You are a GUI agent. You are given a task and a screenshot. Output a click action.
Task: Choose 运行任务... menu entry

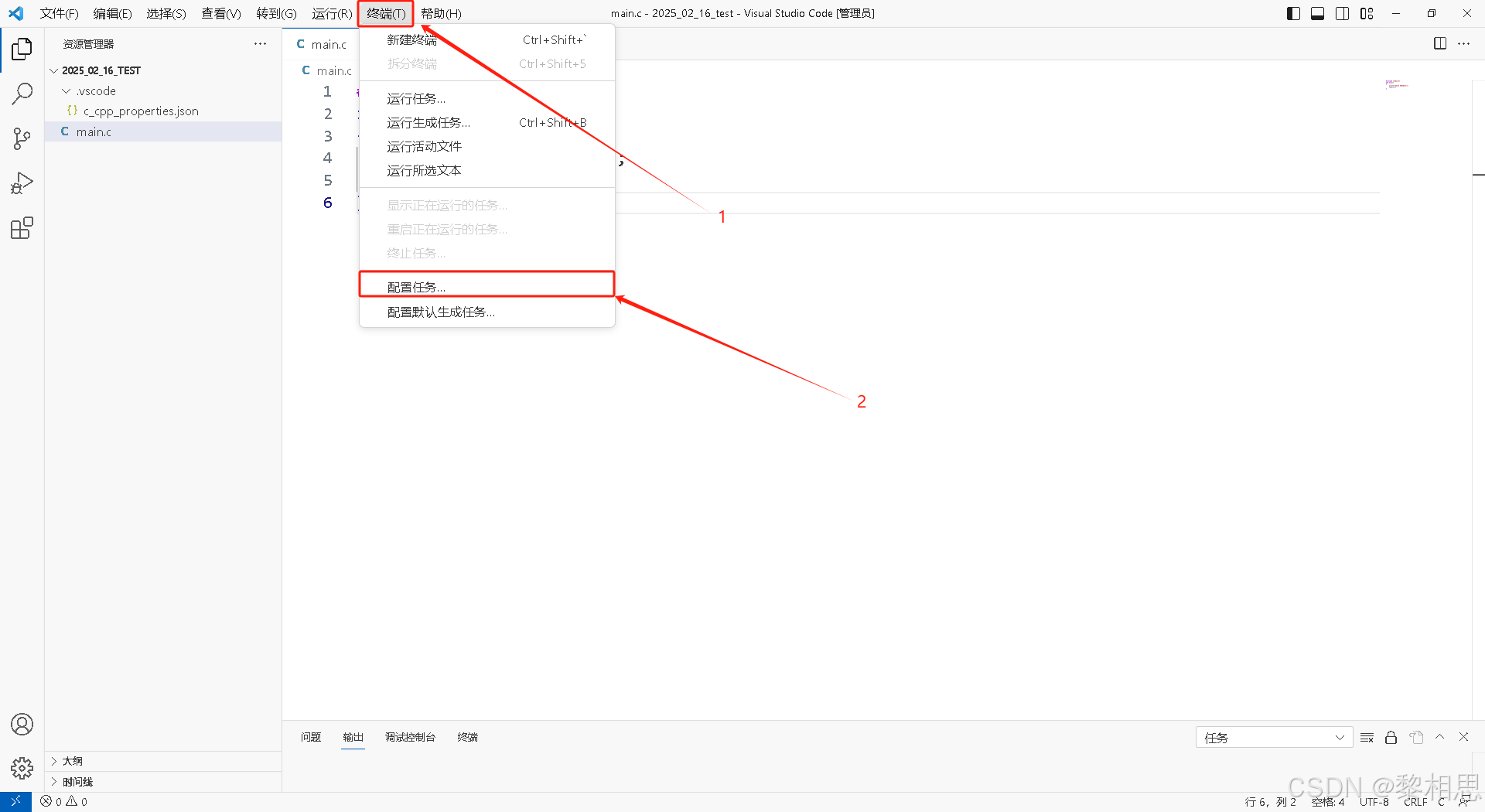pos(487,99)
